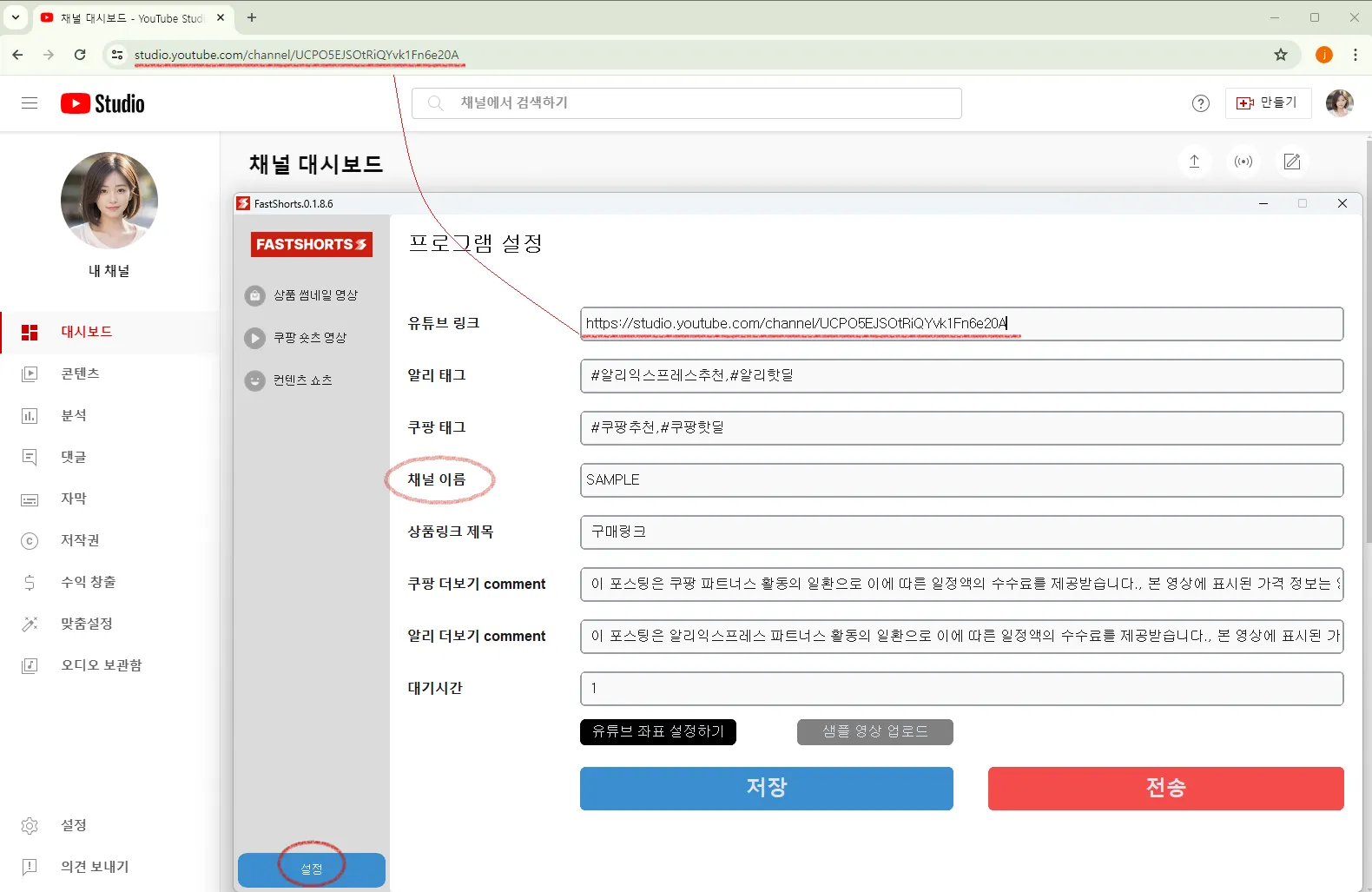Click the 알리 태그 input field
The image size is (1372, 892).
coord(962,376)
